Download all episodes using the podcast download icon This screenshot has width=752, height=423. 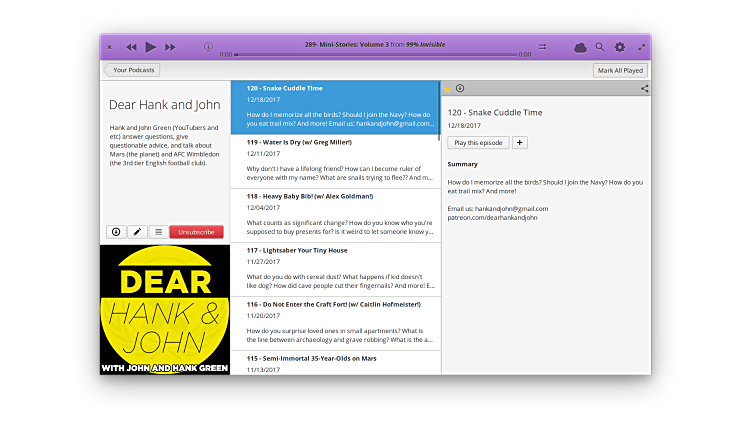pyautogui.click(x=116, y=232)
